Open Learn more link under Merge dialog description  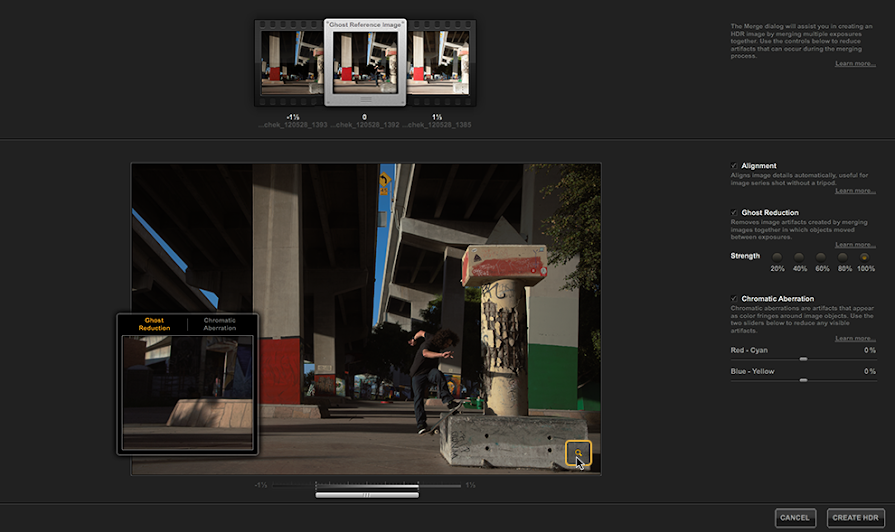[x=855, y=63]
